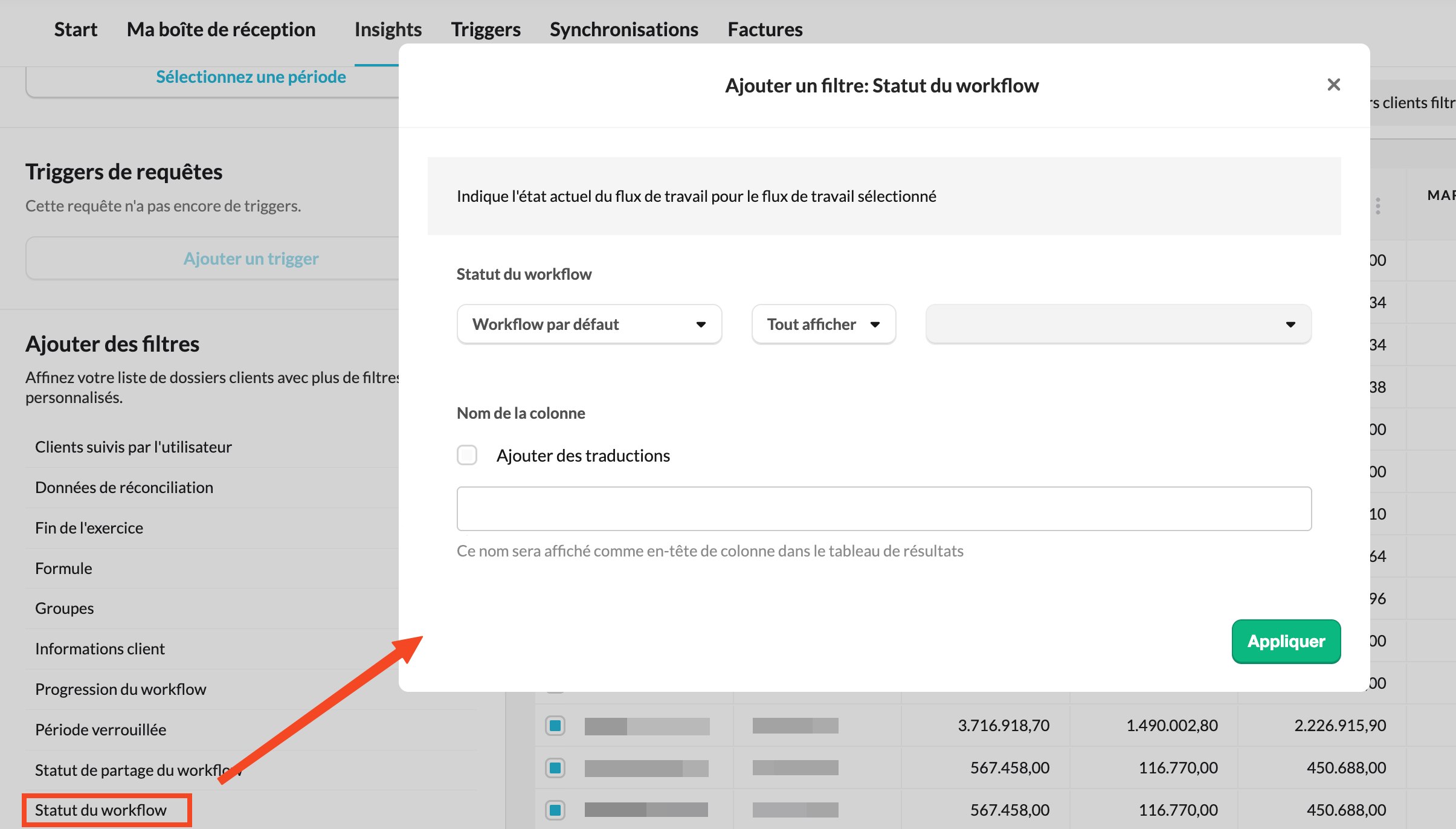Screen dimensions: 1456x829
Task: Open the Factures menu item
Action: (x=764, y=29)
